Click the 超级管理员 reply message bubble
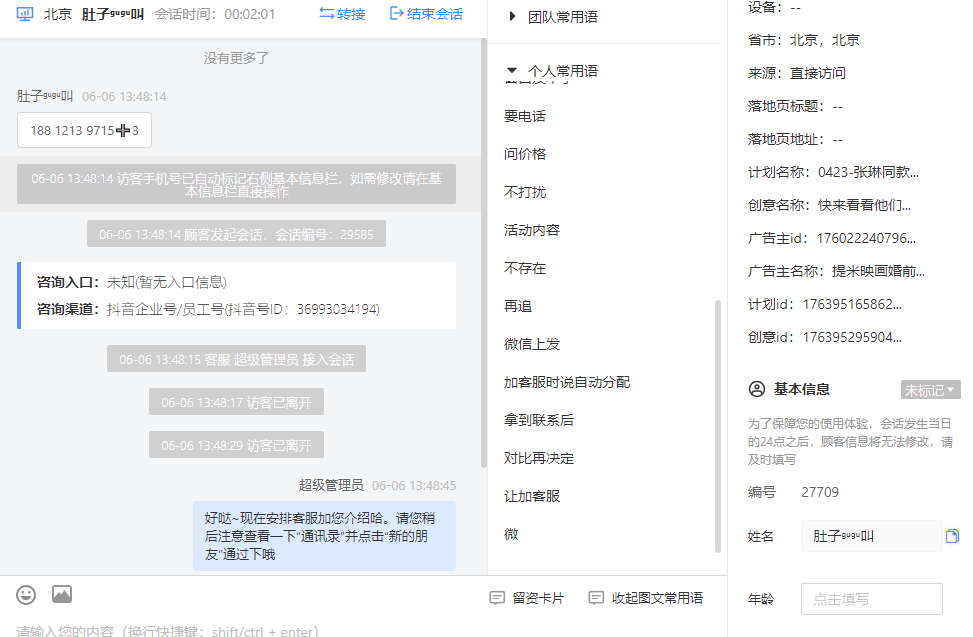The image size is (973, 637). pyautogui.click(x=324, y=536)
